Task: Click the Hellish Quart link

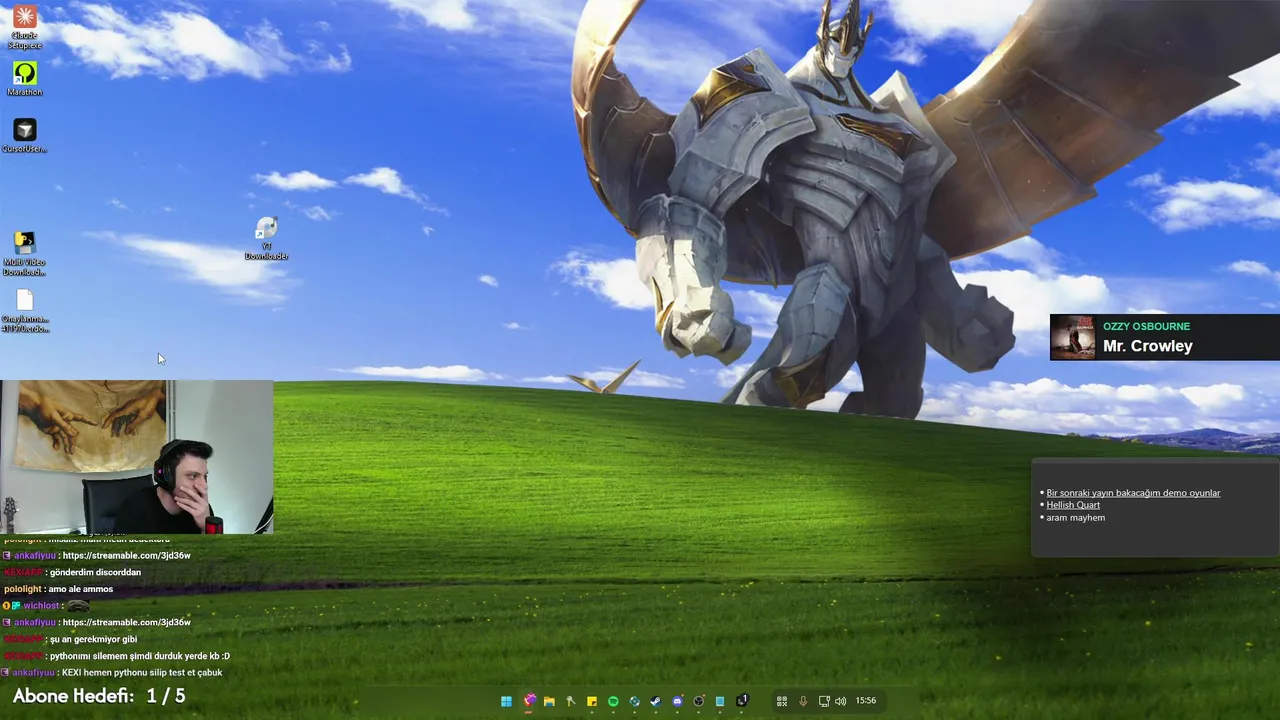Action: [1073, 505]
